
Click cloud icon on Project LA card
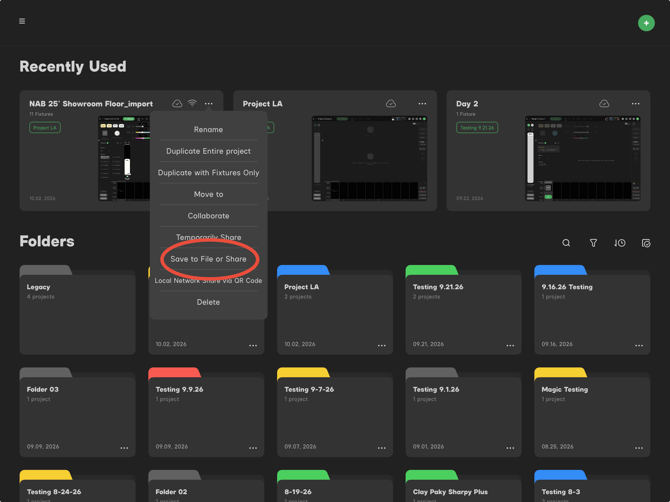tap(391, 103)
